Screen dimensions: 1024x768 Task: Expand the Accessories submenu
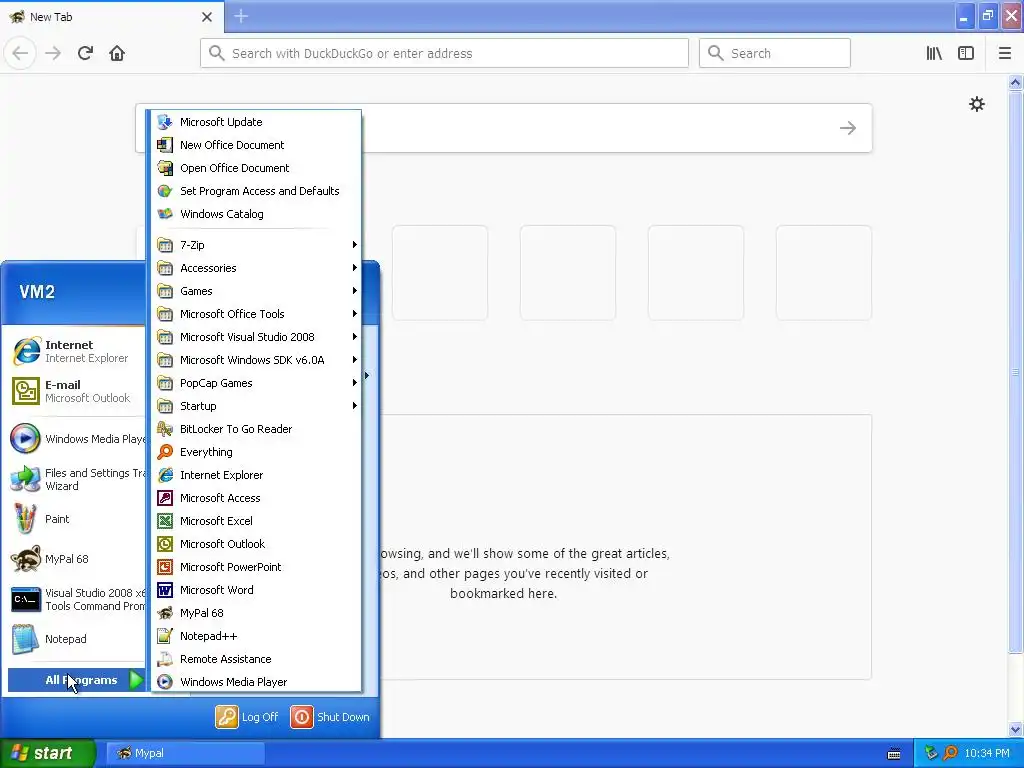[x=256, y=268]
